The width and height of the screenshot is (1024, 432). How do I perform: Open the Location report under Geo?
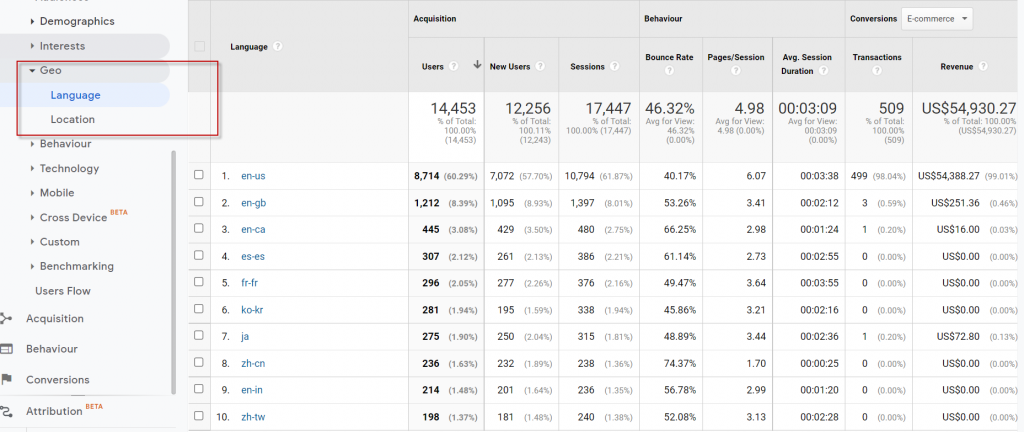point(73,119)
